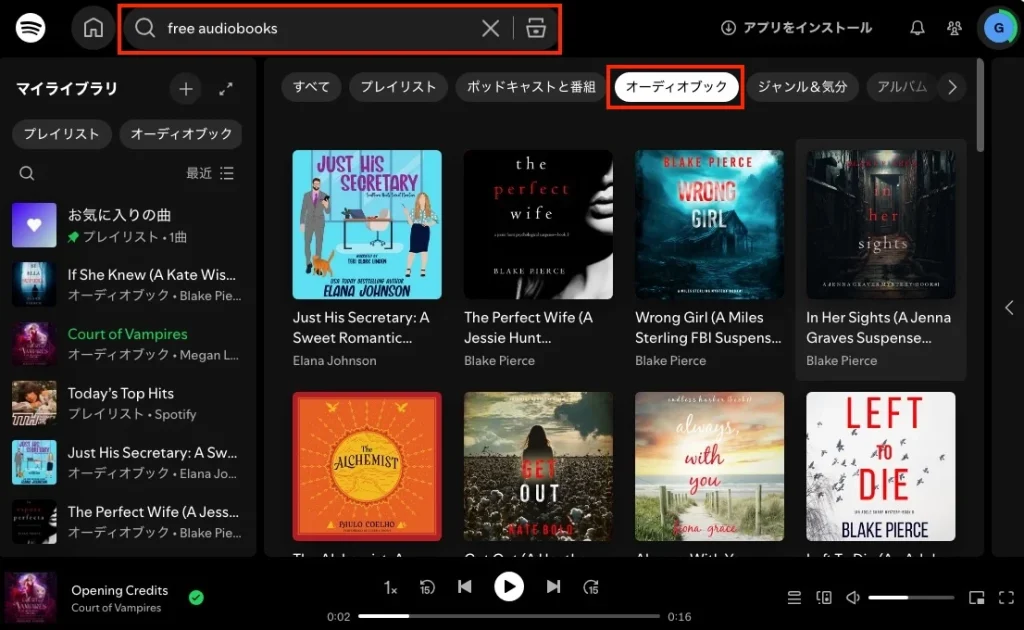Open the Spotify logo home link
The height and width of the screenshot is (630, 1024).
(30, 28)
